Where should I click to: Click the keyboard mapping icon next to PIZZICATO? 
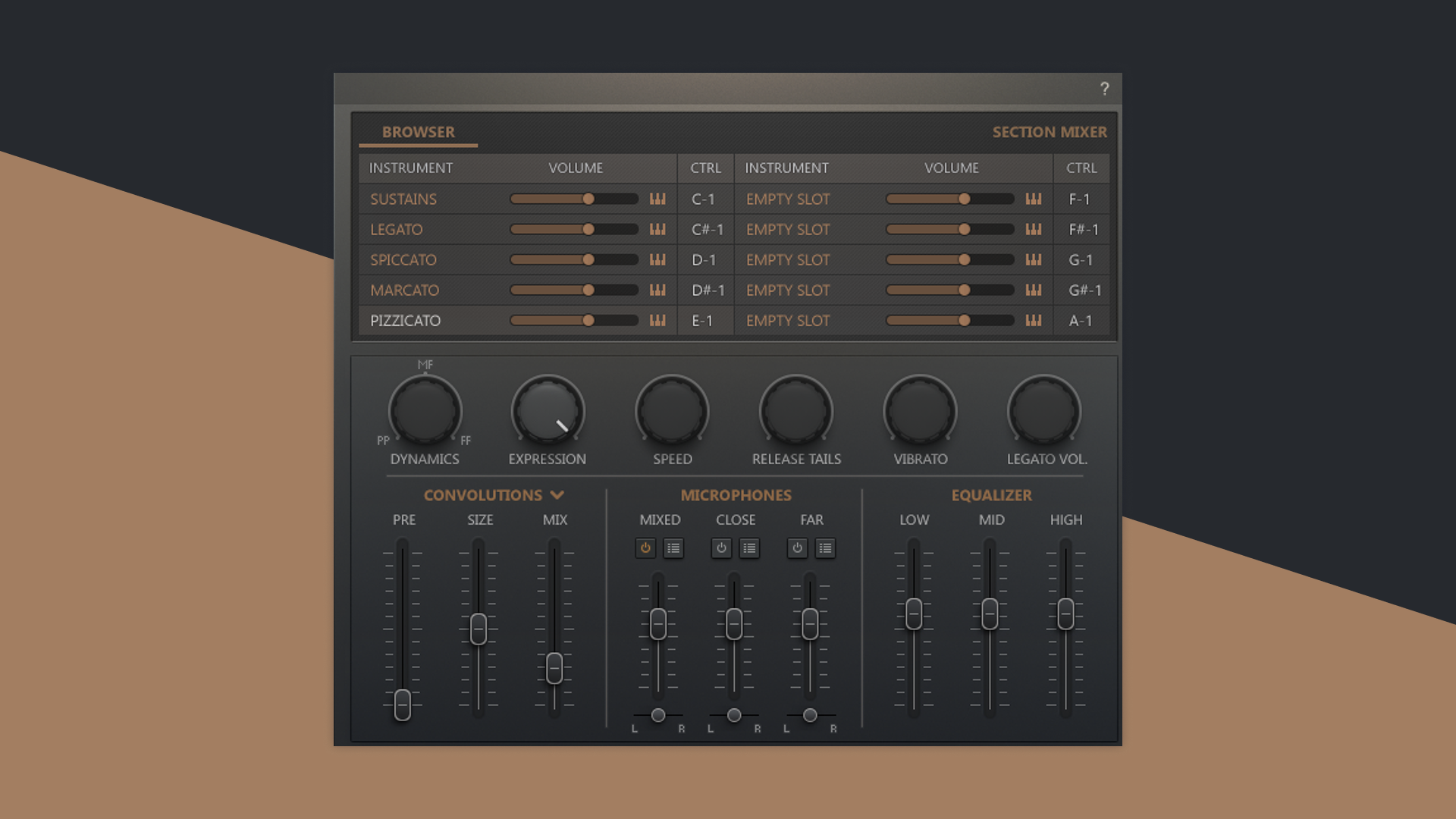pyautogui.click(x=657, y=320)
